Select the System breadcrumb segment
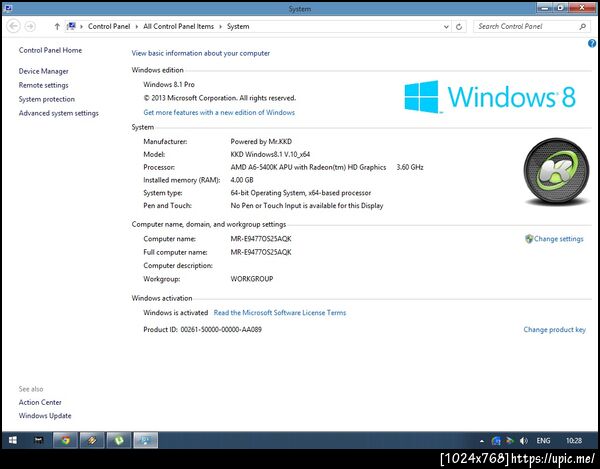 (x=238, y=26)
